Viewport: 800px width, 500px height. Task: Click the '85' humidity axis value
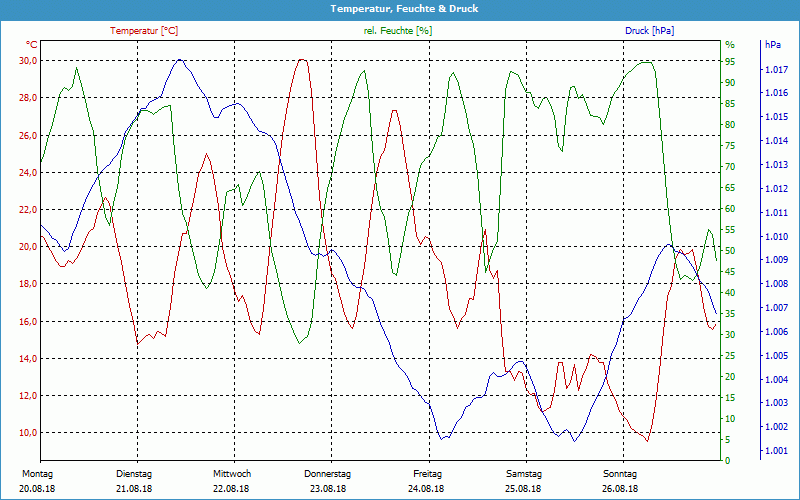coord(730,104)
